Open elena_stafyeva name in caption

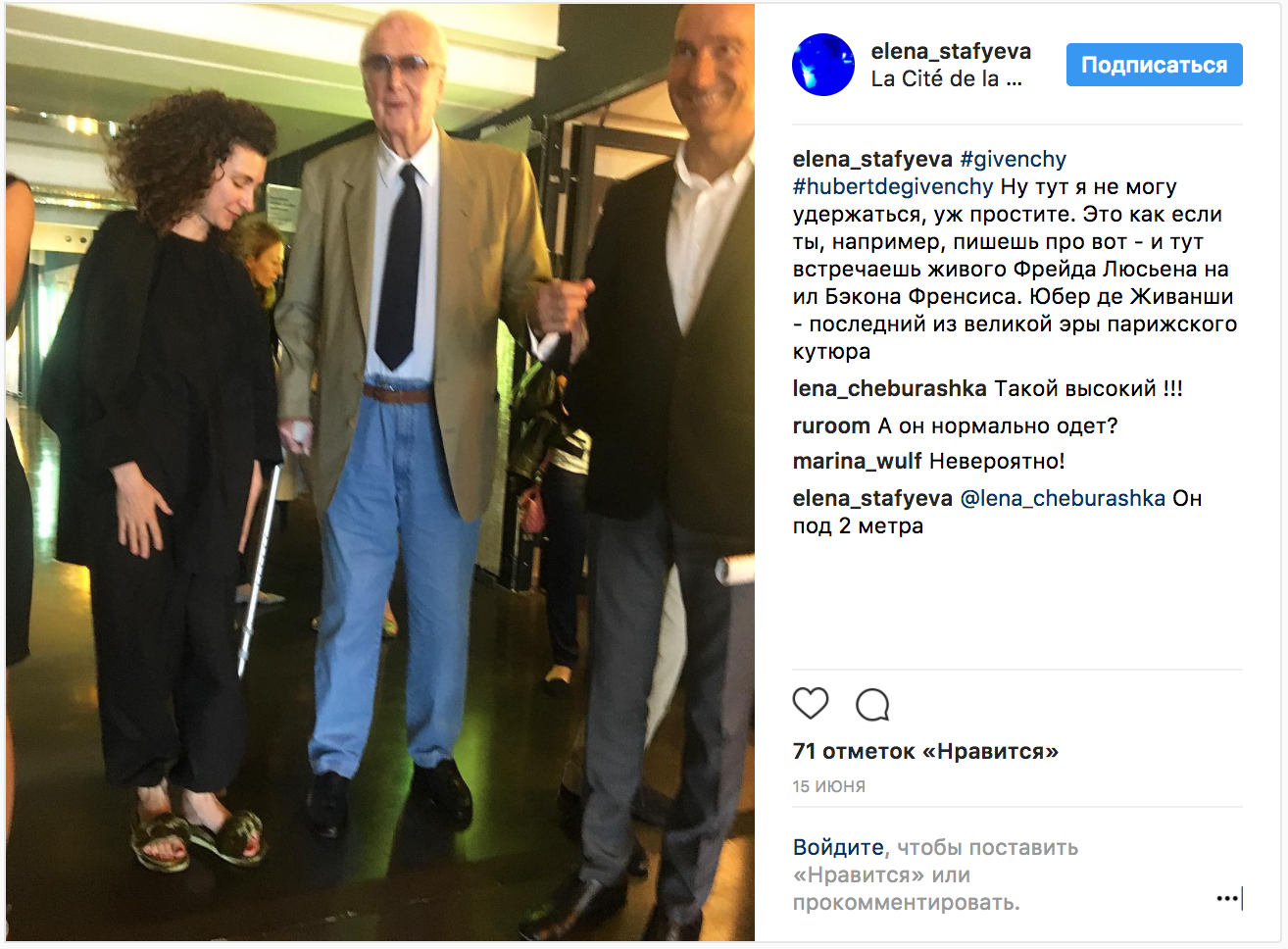(x=872, y=159)
